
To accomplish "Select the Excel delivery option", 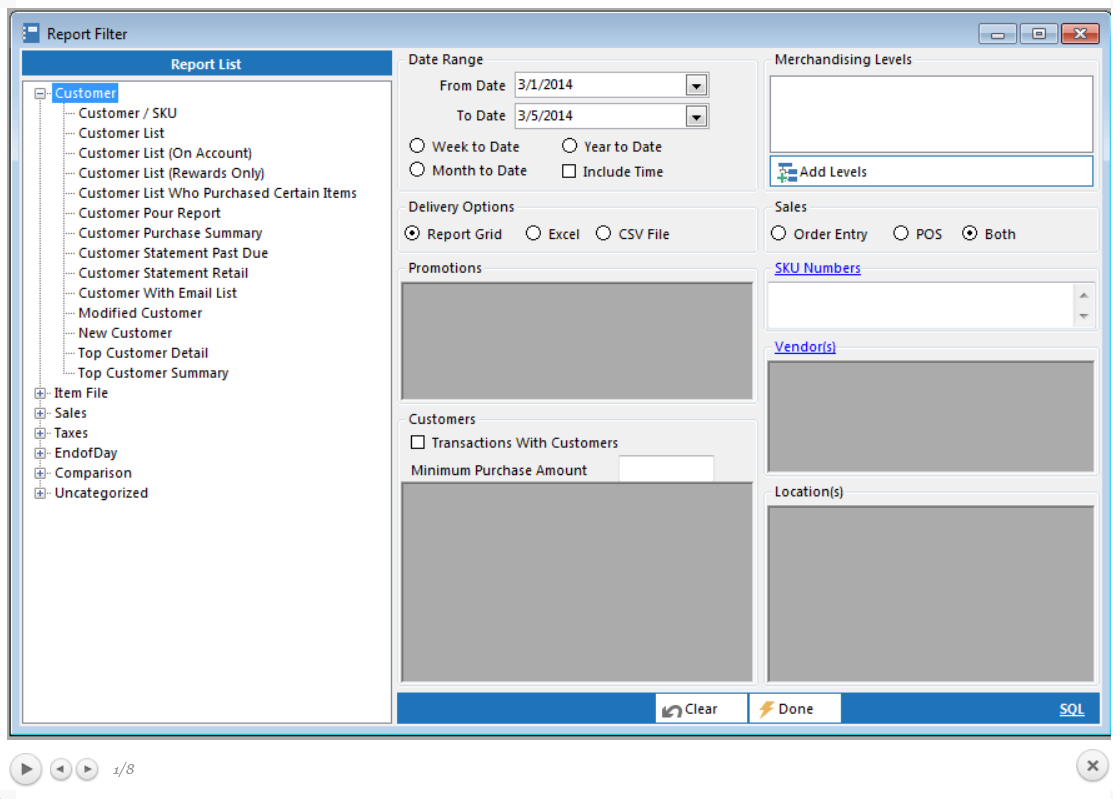I will (x=534, y=234).
